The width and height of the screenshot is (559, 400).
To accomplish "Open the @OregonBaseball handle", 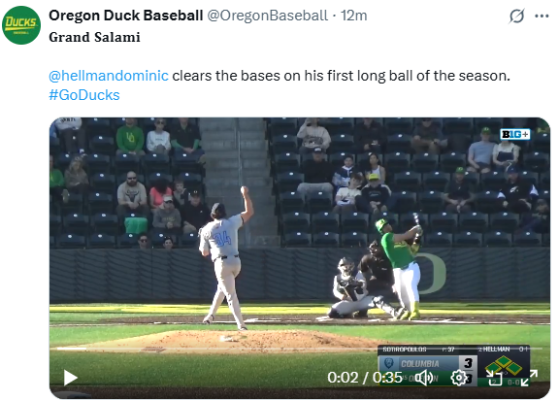I will (267, 16).
